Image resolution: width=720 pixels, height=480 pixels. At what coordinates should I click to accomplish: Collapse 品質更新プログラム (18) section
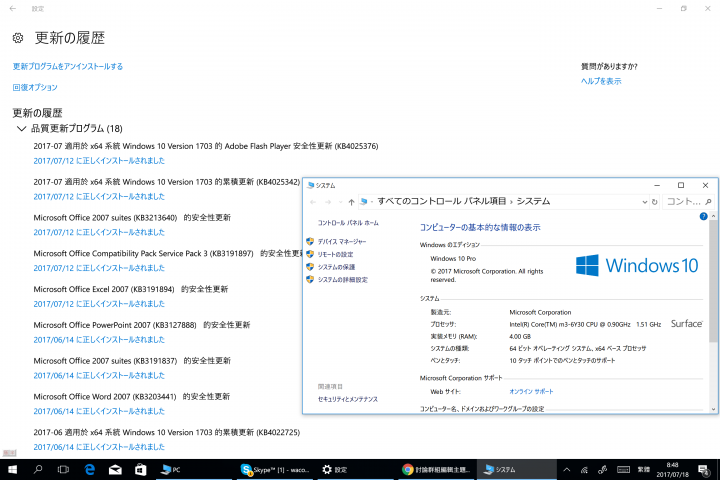pos(21,129)
